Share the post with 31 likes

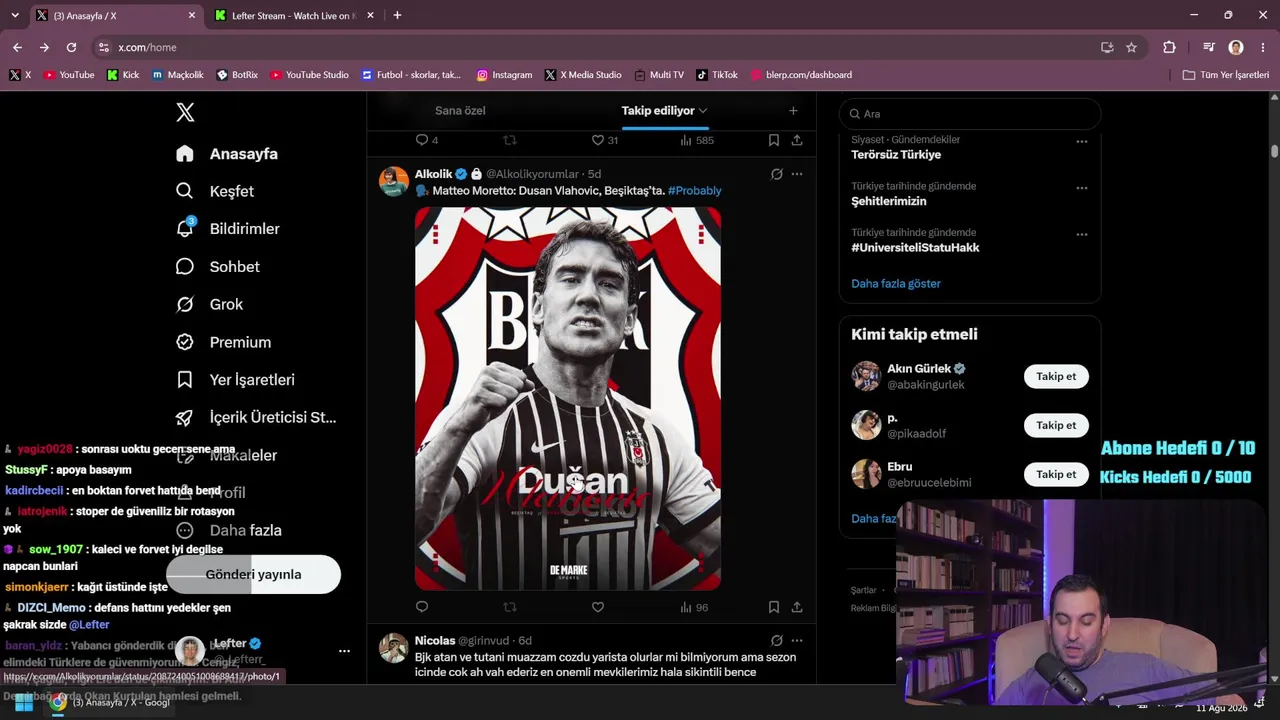(x=797, y=140)
